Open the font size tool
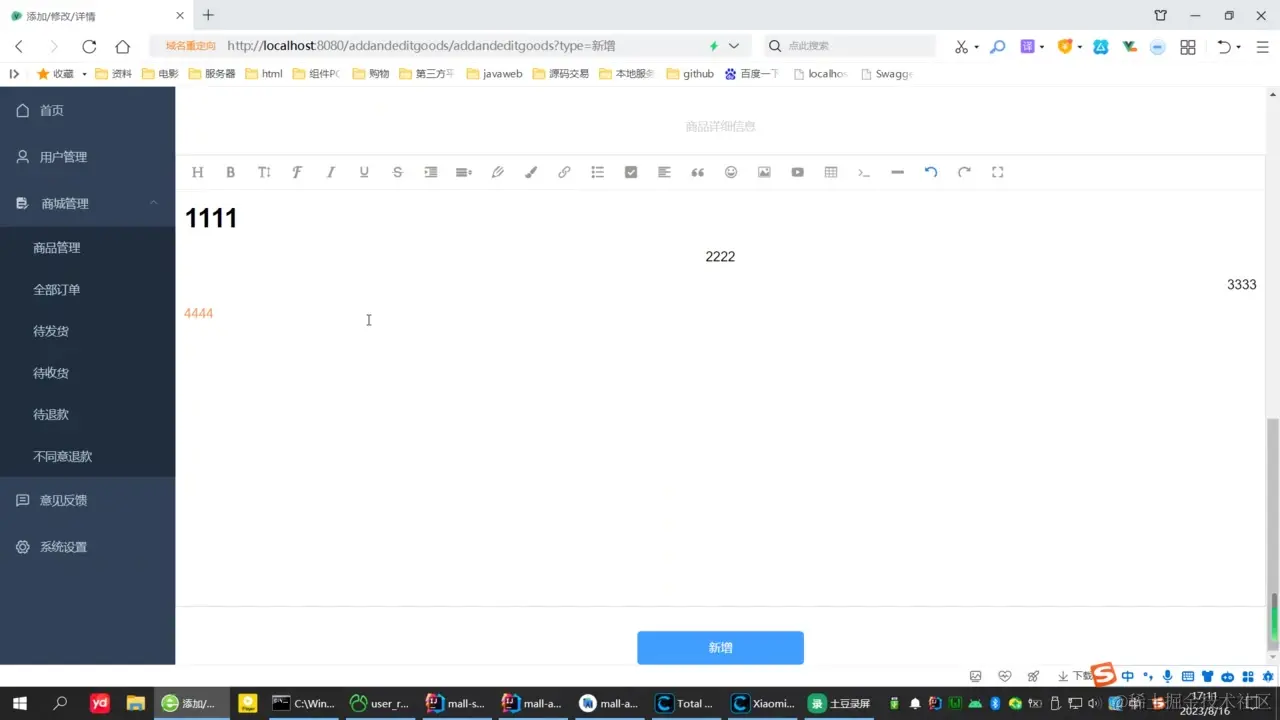This screenshot has width=1280, height=720. 264,172
